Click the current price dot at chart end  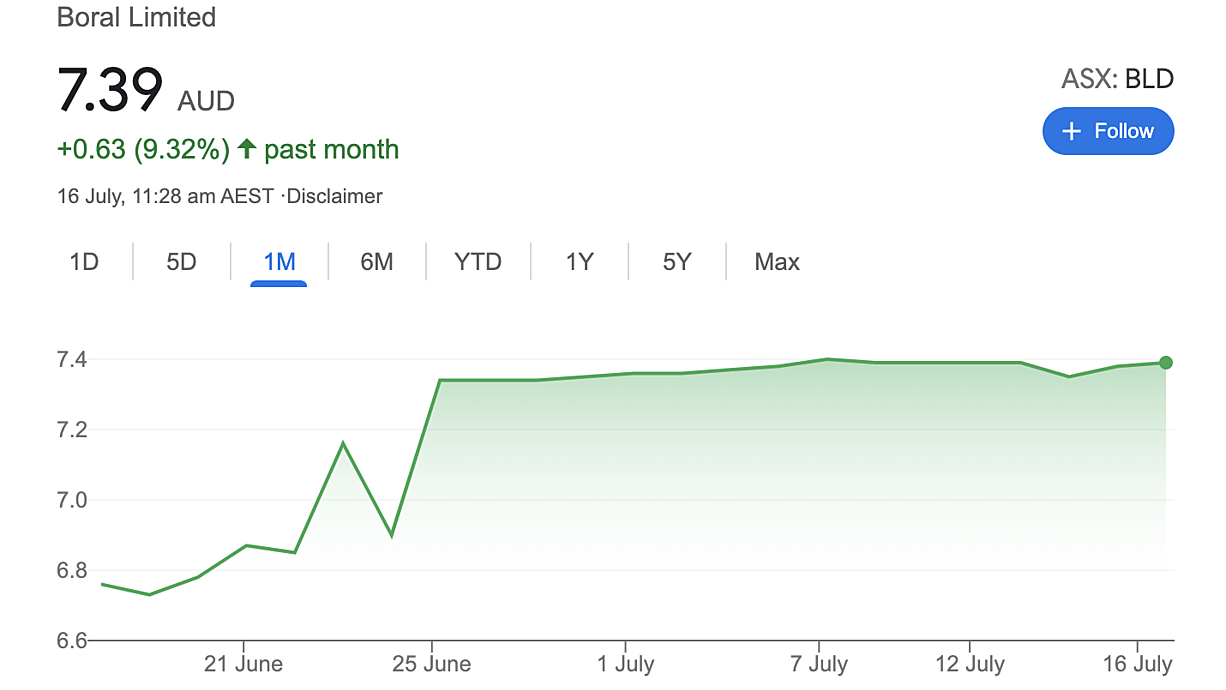click(1166, 363)
